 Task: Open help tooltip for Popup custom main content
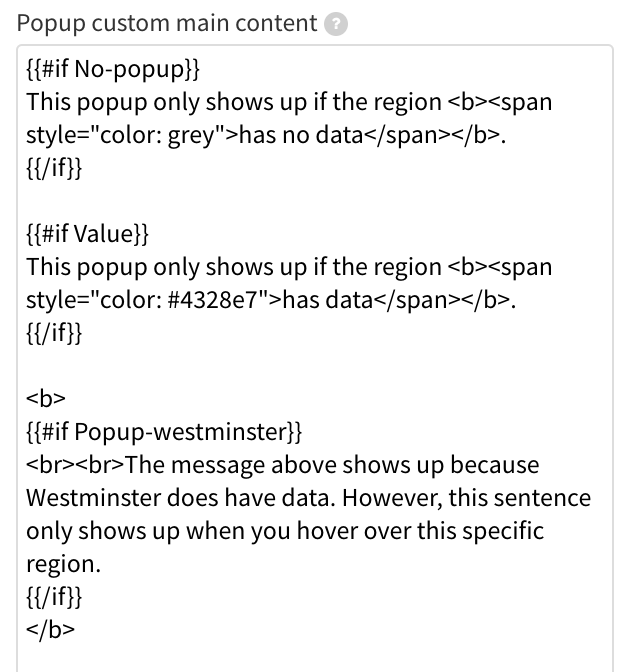tap(336, 24)
